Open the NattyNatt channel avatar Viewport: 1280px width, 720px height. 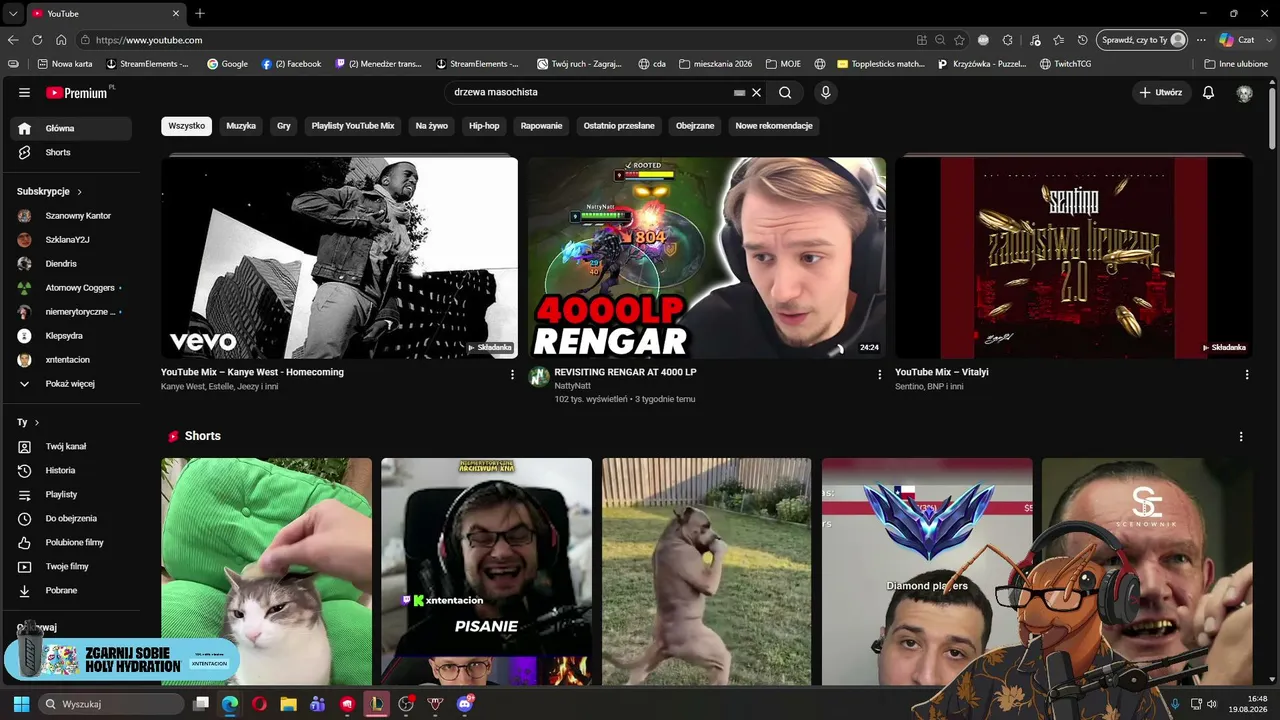(539, 377)
